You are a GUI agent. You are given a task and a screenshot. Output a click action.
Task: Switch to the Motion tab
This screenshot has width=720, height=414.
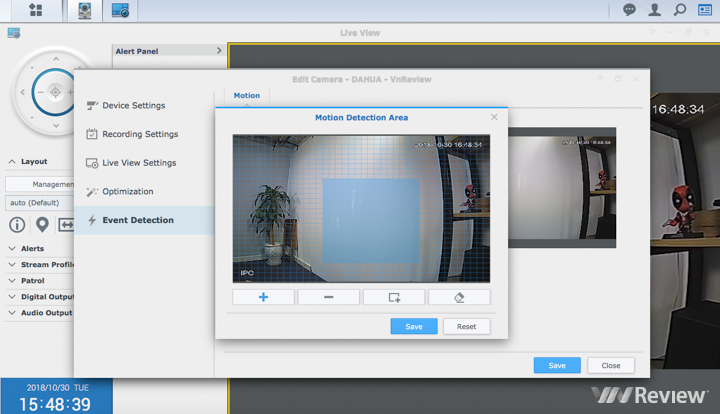coord(246,96)
